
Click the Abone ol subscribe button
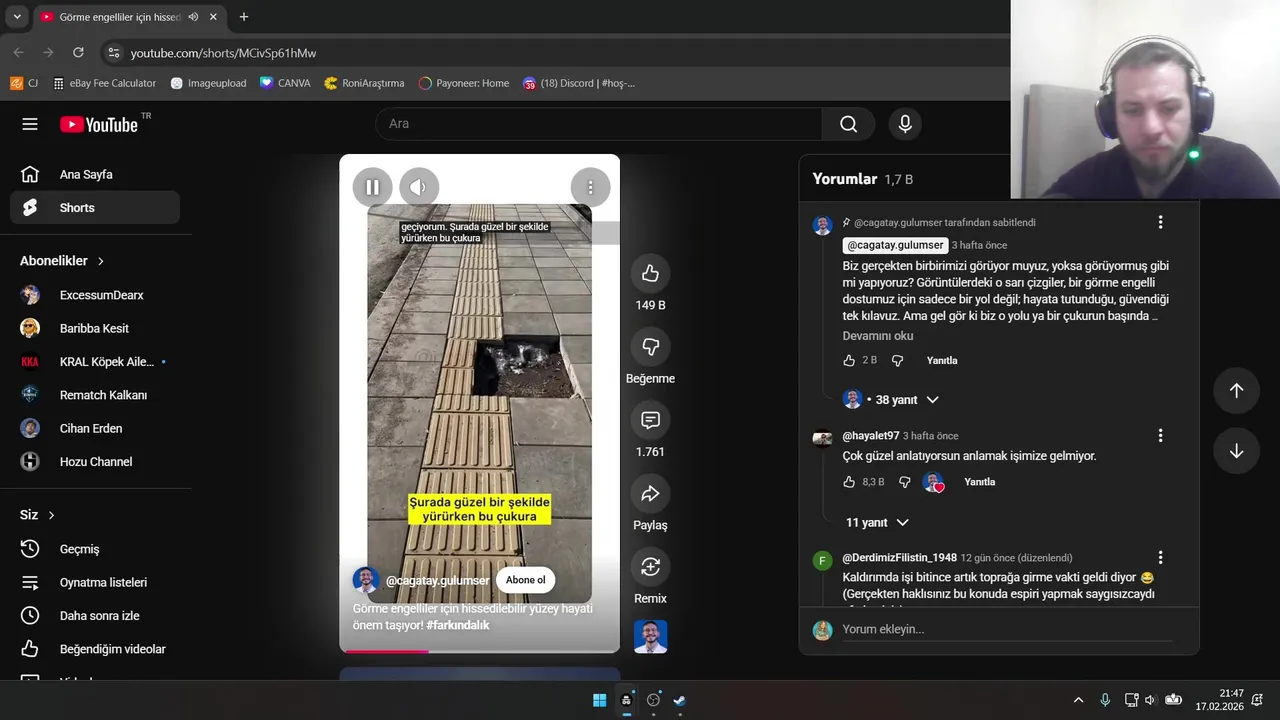[525, 580]
